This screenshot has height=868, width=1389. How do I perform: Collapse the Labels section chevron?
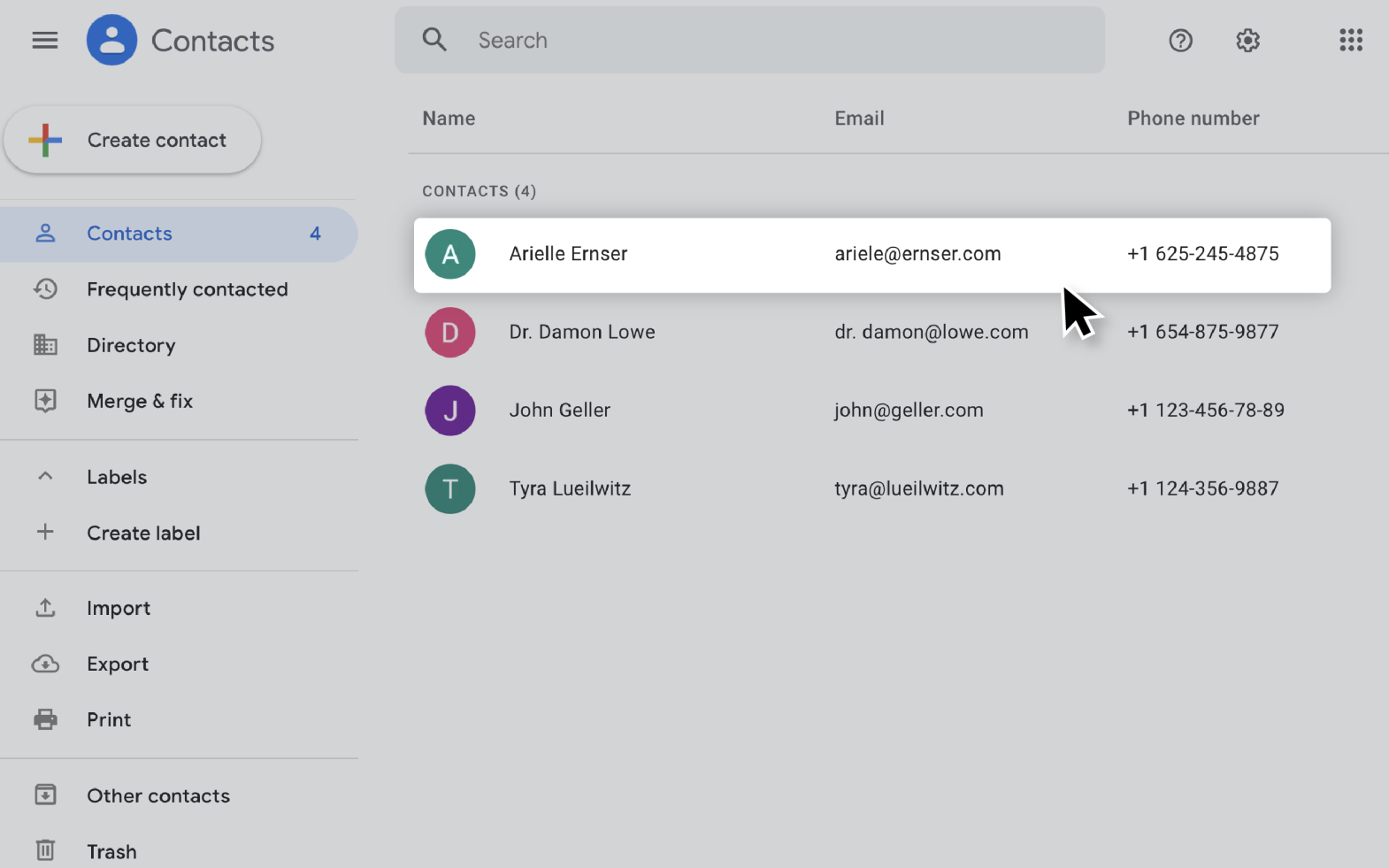[45, 477]
